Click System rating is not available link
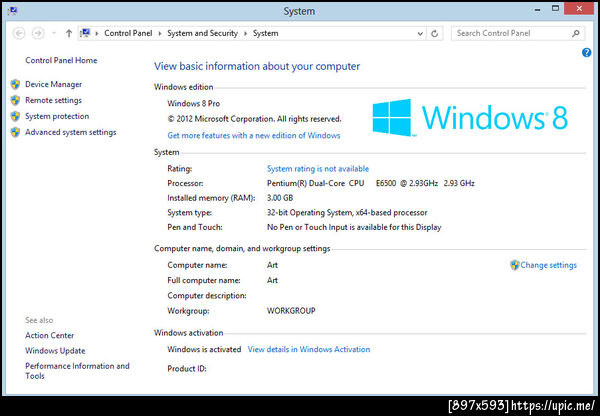Screen dimensions: 600x416 tap(318, 169)
